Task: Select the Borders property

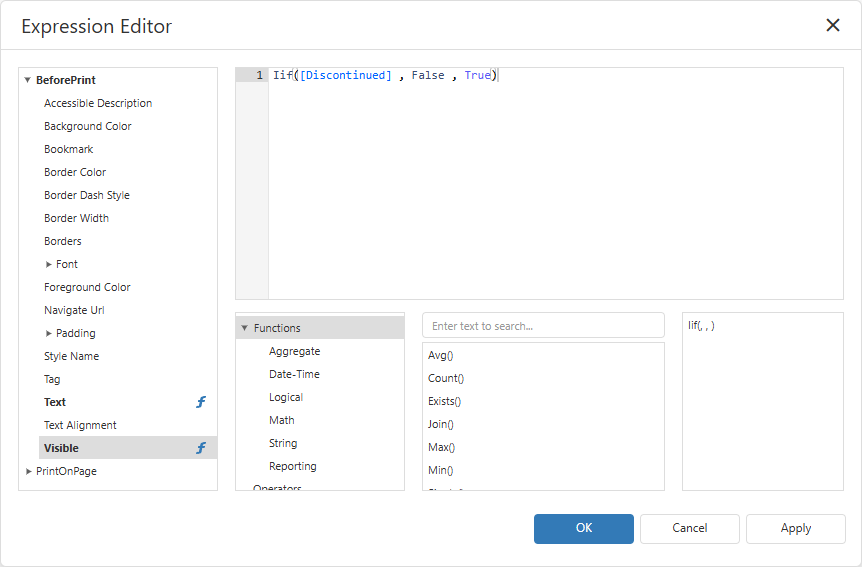Action: pos(63,241)
